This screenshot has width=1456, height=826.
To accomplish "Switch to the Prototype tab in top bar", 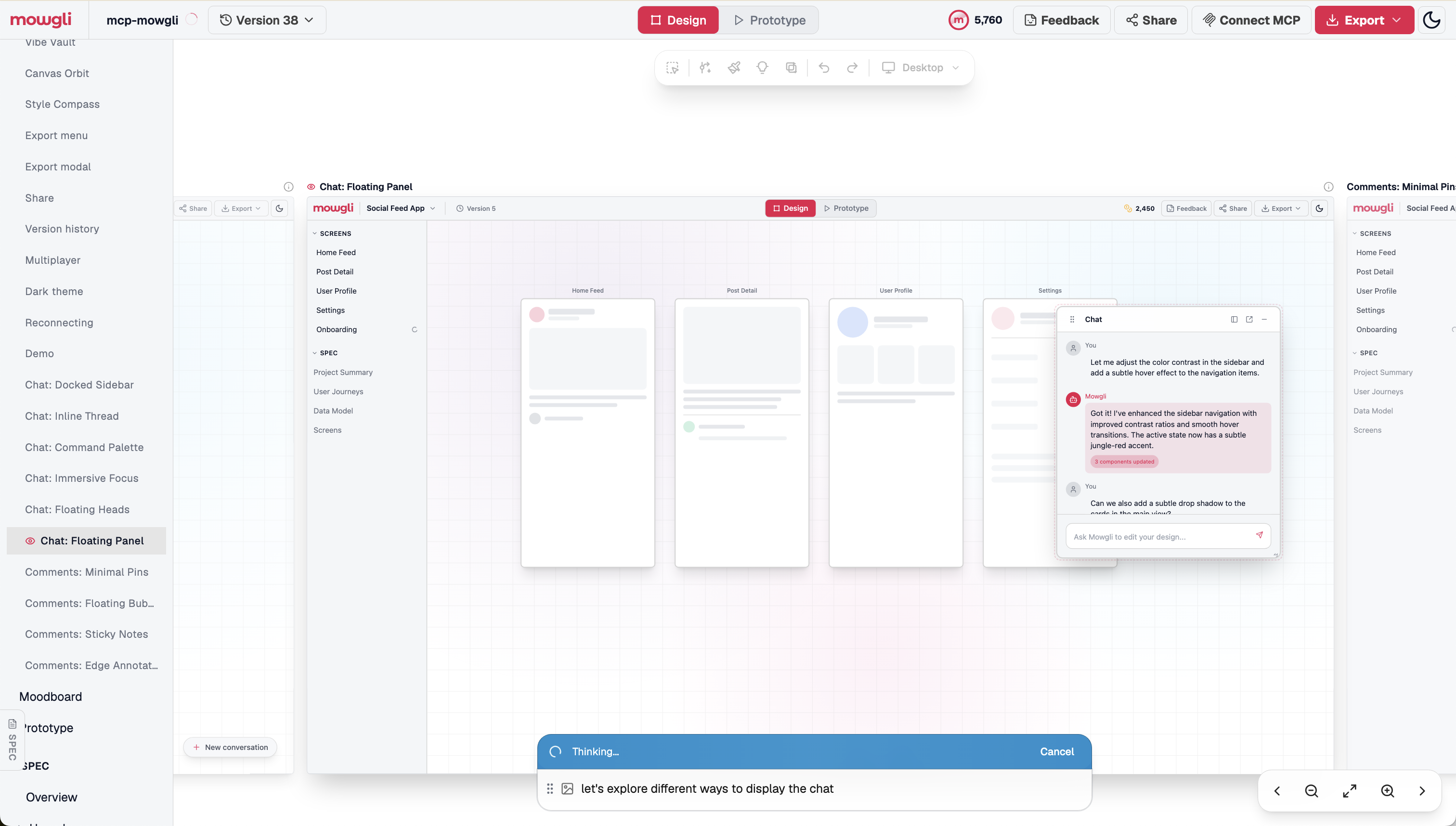I will coord(769,20).
